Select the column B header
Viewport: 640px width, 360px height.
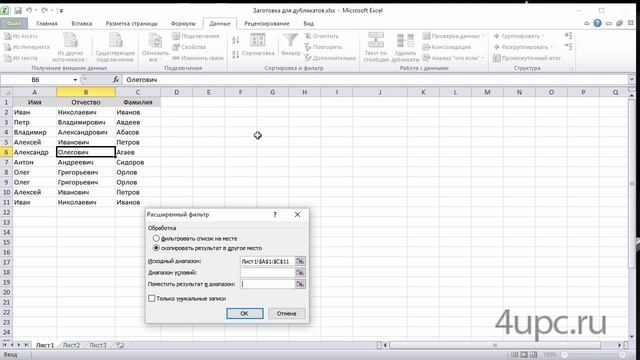[x=86, y=92]
